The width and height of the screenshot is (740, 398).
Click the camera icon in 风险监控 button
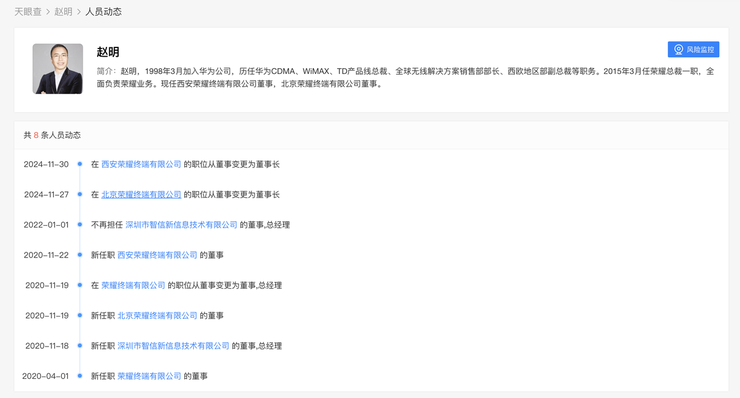(x=679, y=50)
